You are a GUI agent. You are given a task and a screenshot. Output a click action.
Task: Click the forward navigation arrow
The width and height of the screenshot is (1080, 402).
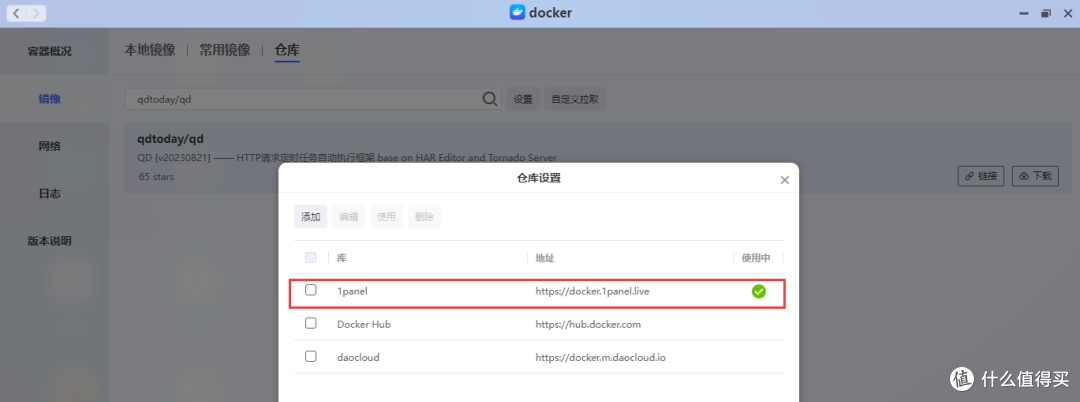(37, 13)
